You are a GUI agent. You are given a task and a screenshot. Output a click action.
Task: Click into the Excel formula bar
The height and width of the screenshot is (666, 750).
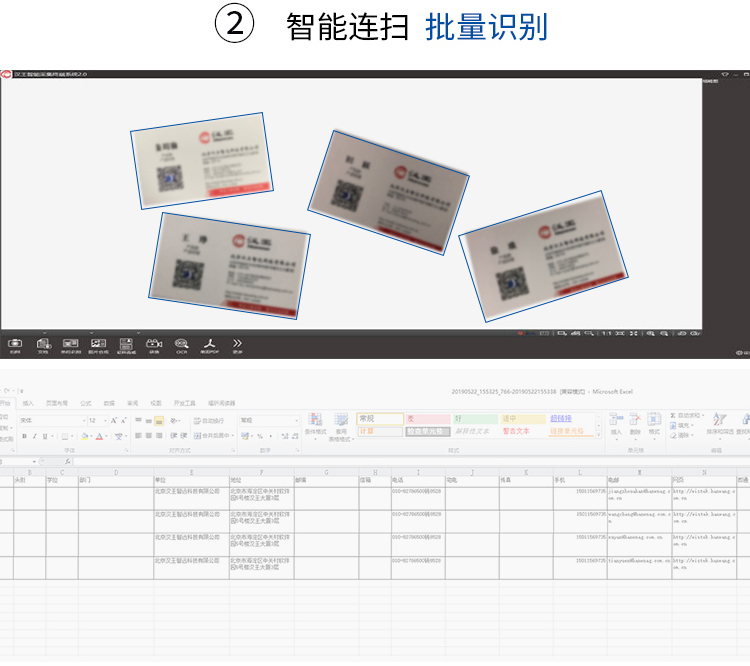pos(410,461)
